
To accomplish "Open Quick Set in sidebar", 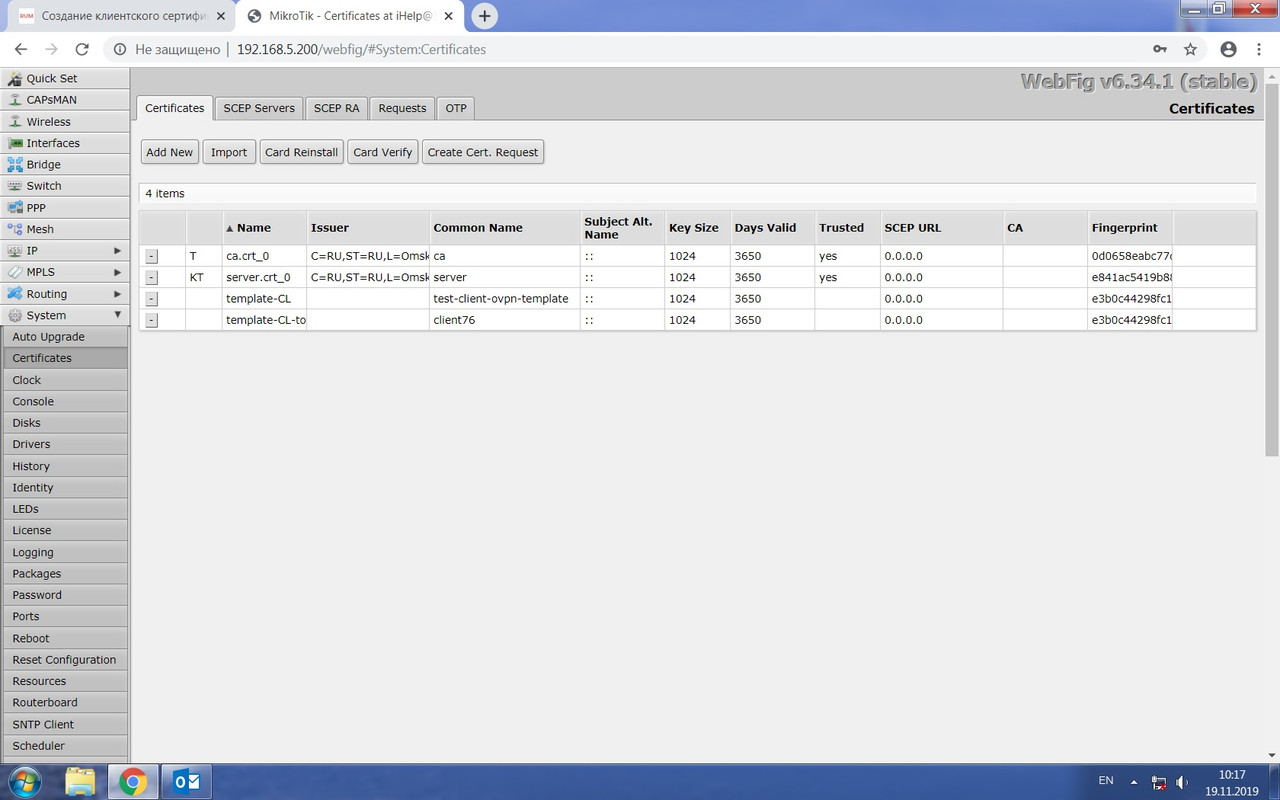I will coord(64,78).
